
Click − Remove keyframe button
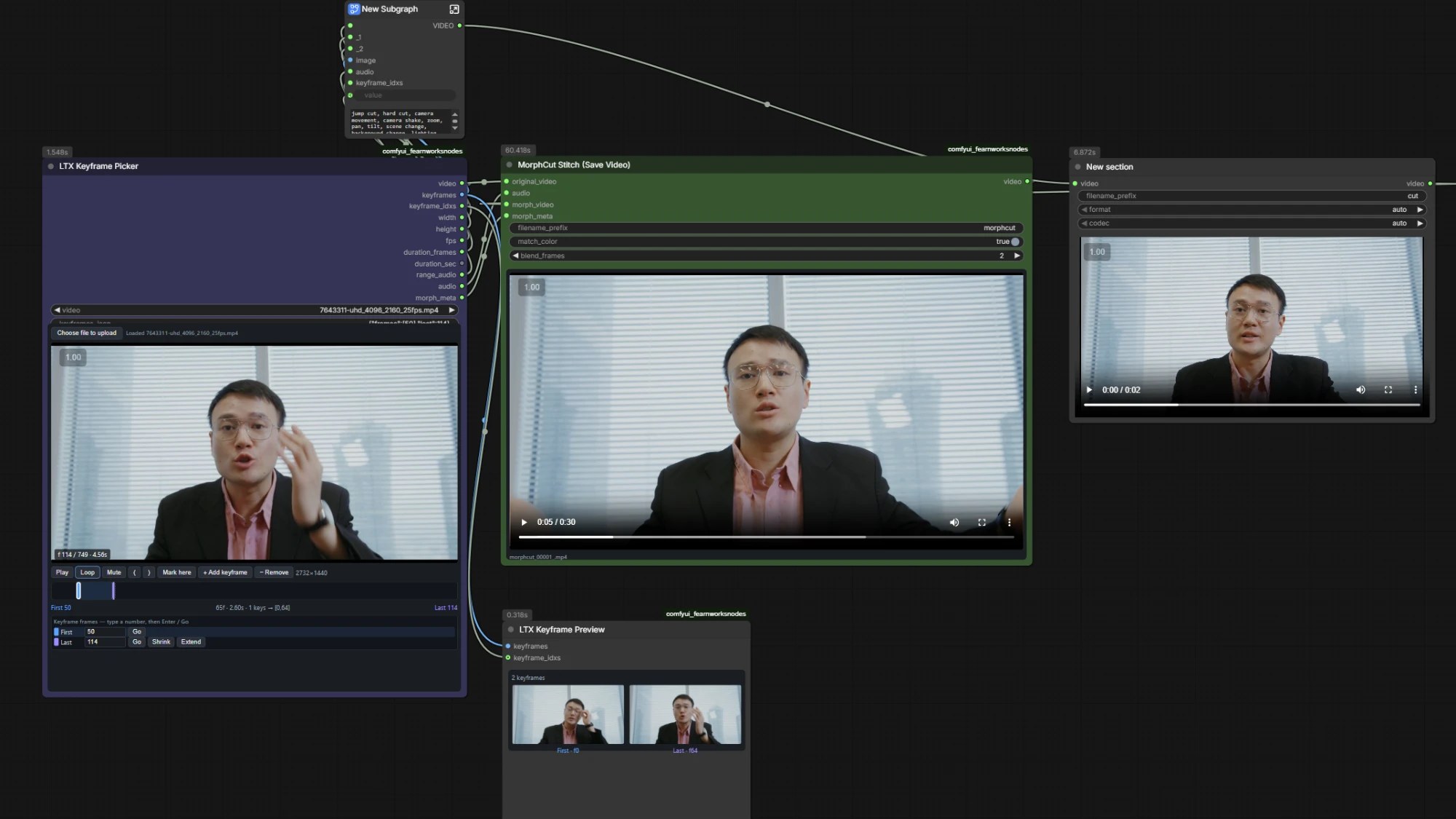click(x=274, y=573)
